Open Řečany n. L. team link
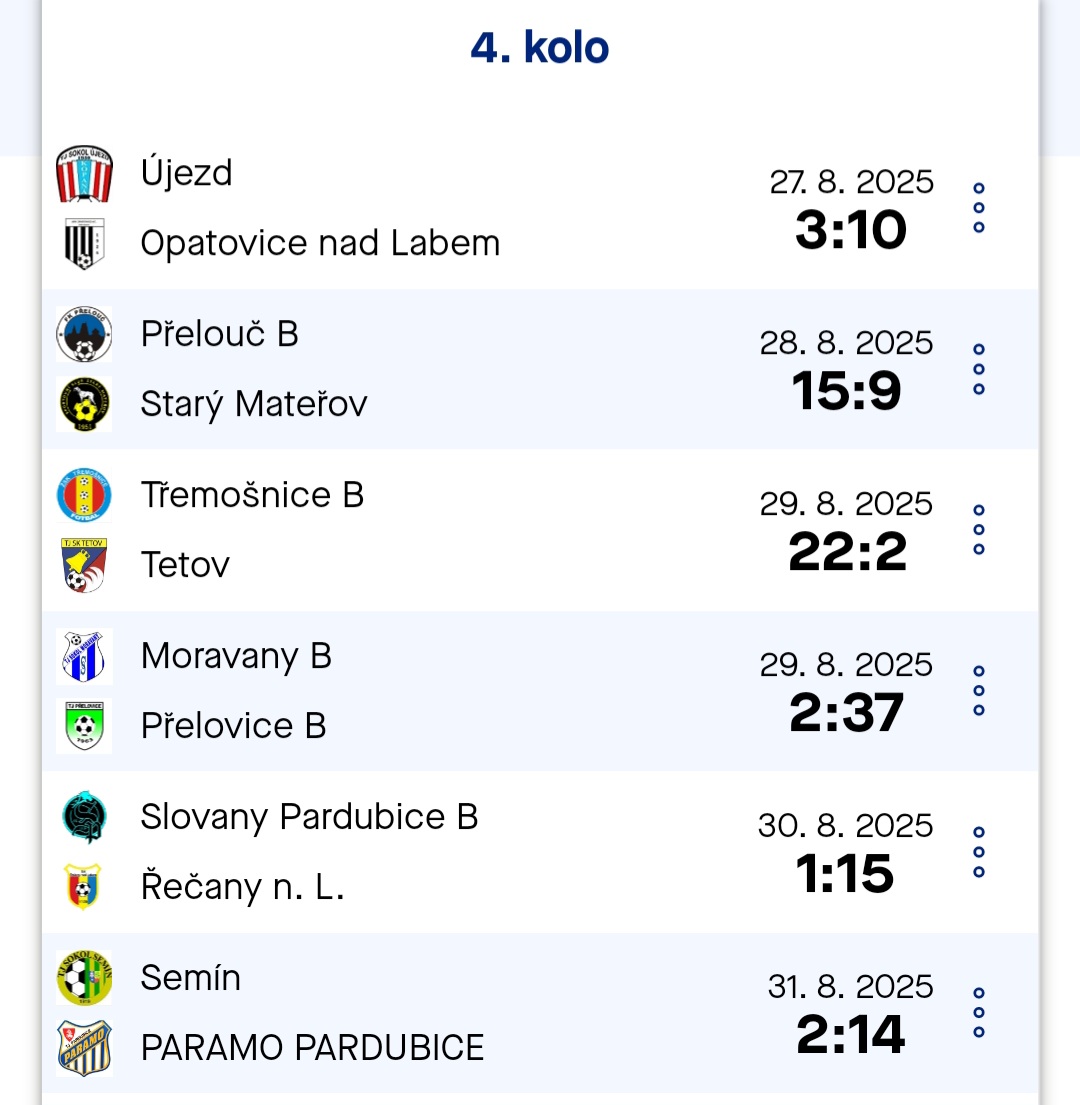This screenshot has height=1105, width=1080. 242,887
